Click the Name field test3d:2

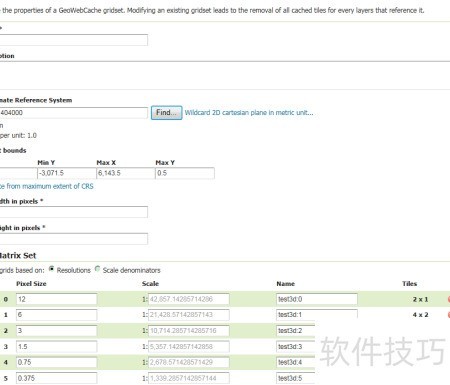[296, 331]
